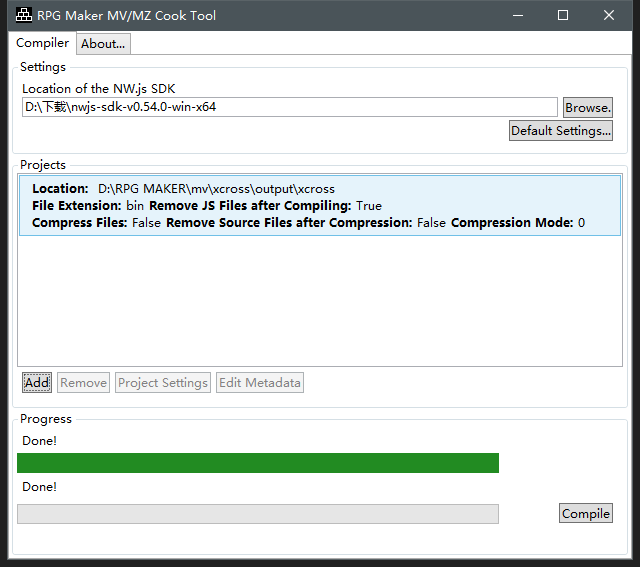This screenshot has height=567, width=640.
Task: Click the 'Location of the NW.js SDK' label
Action: coord(98,89)
